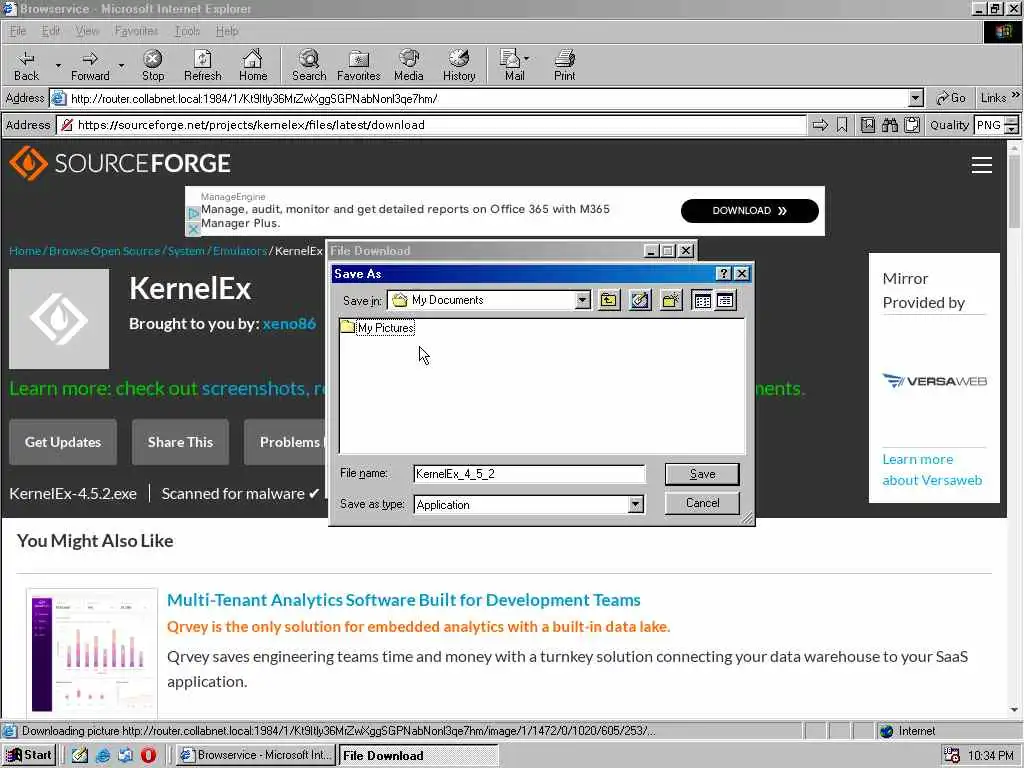Launch Opera from quick launch
This screenshot has height=768, width=1024.
coord(149,755)
